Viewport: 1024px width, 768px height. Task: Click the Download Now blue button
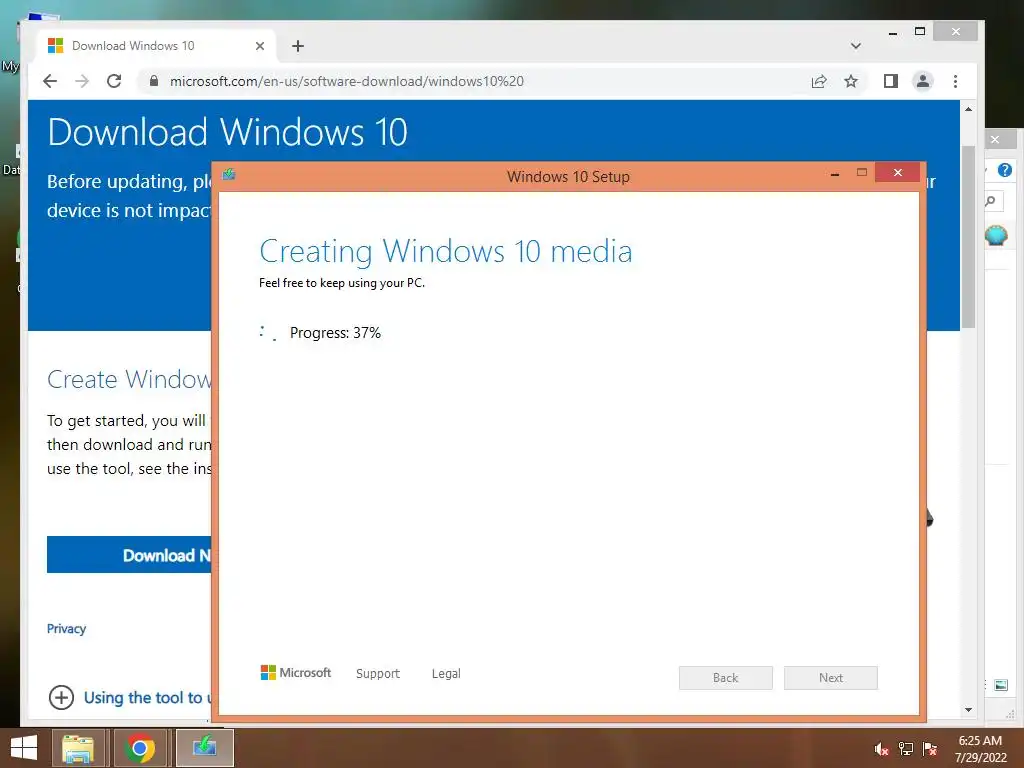tap(129, 554)
